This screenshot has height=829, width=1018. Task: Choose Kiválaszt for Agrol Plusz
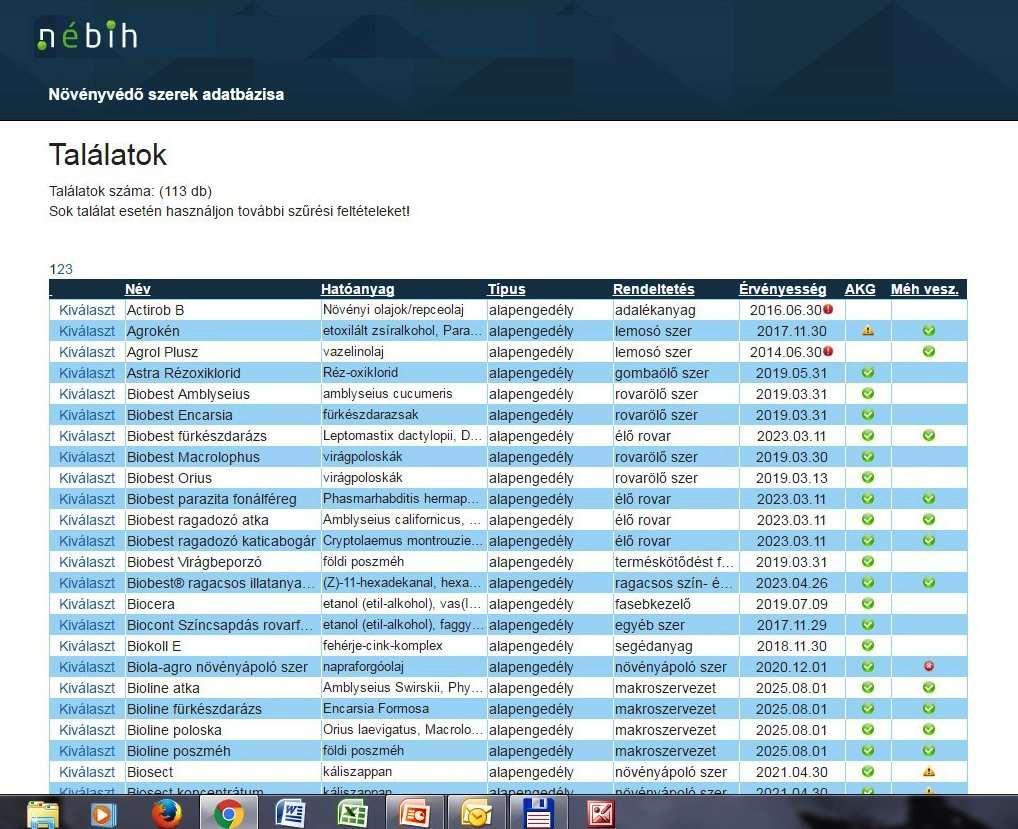point(87,352)
